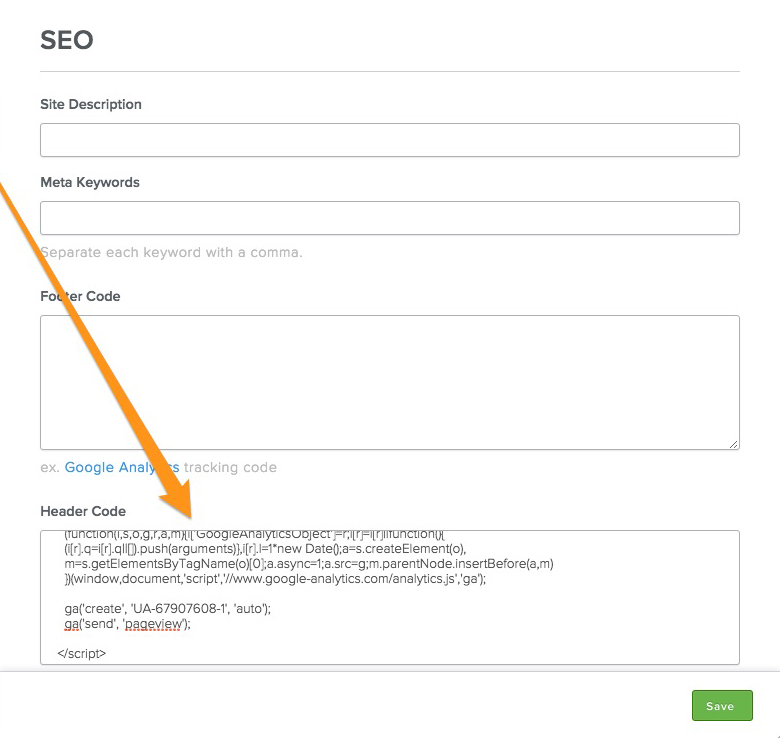Click inside the Footer Code text area
Viewport: 780px width, 738px height.
389,382
